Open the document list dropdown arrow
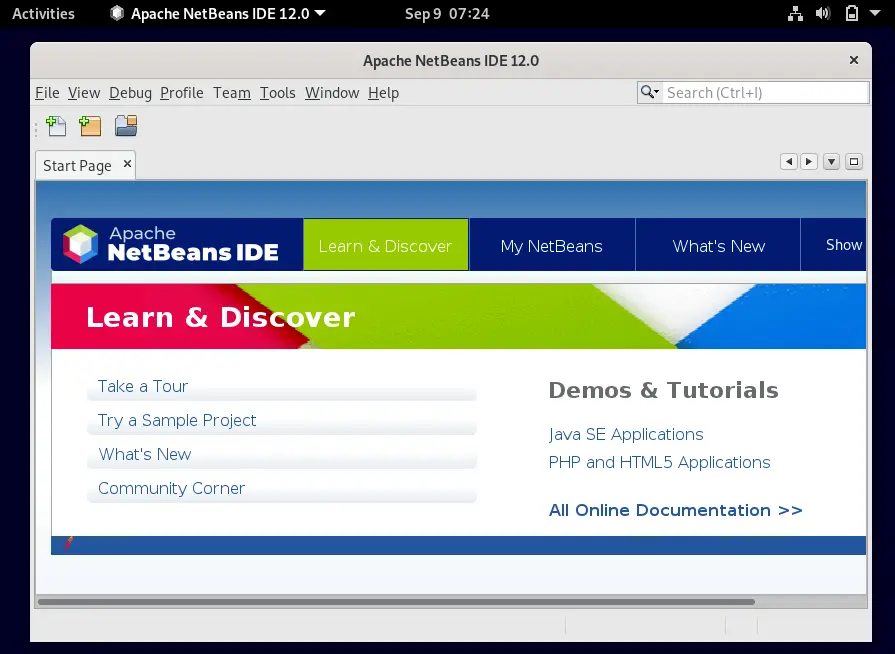 832,162
